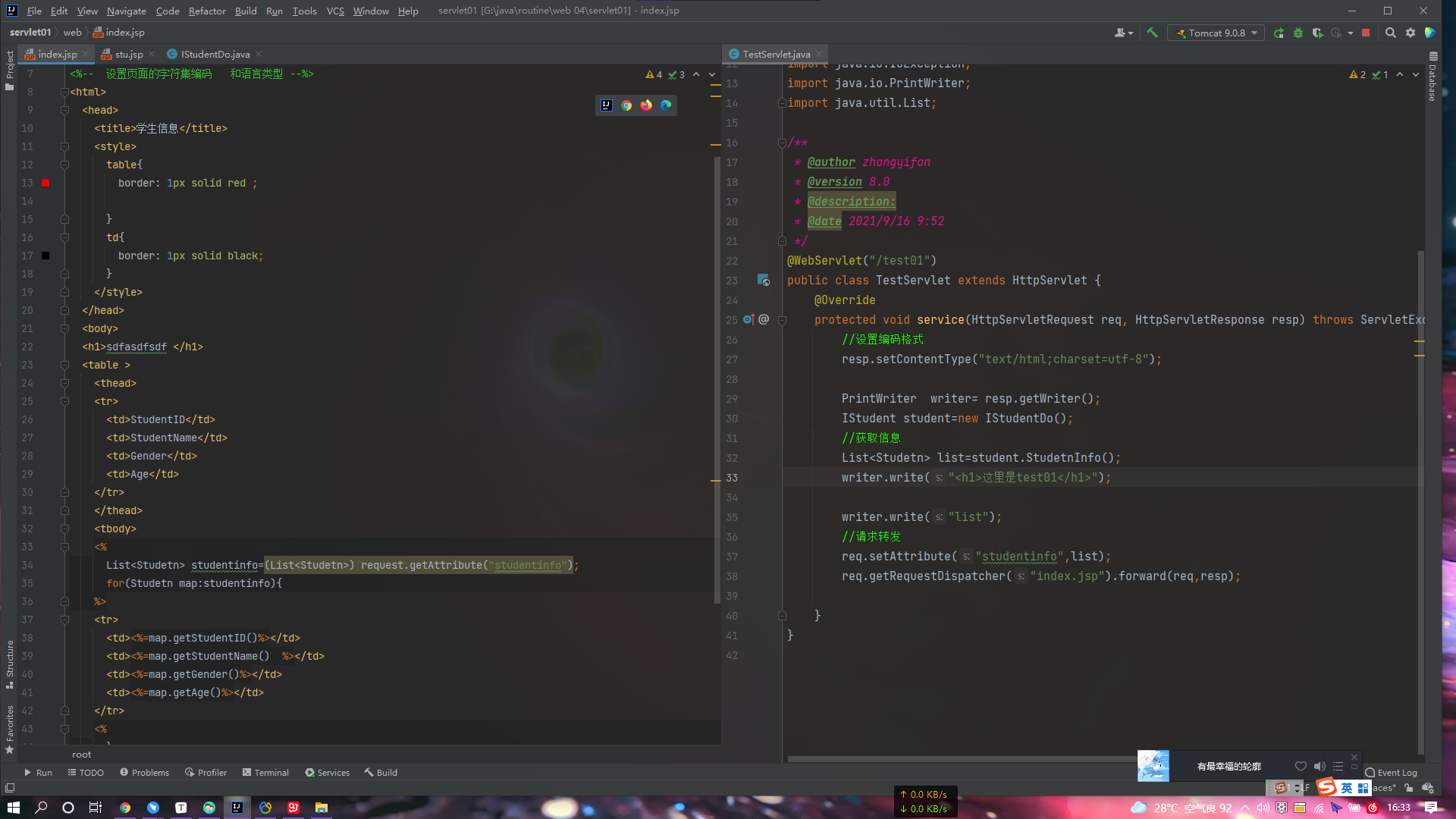Open page in Firefox browser icon
This screenshot has width=1456, height=819.
[x=646, y=105]
